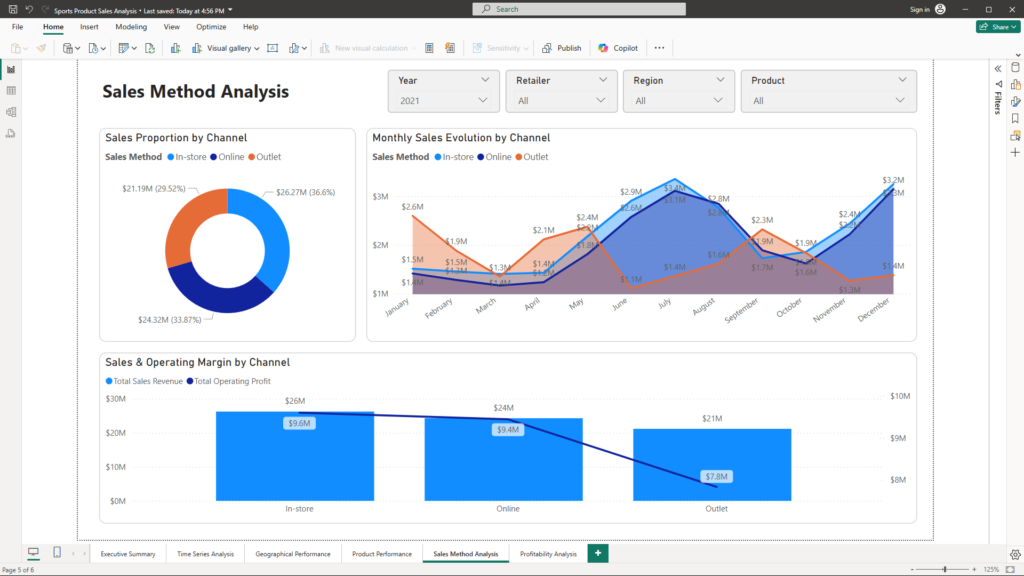1024x576 pixels.
Task: Switch to mobile layout icon
Action: (x=57, y=553)
